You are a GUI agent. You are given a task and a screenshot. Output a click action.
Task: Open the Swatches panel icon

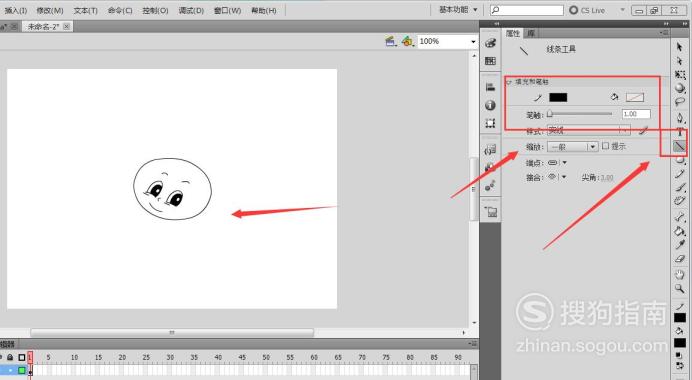490,61
